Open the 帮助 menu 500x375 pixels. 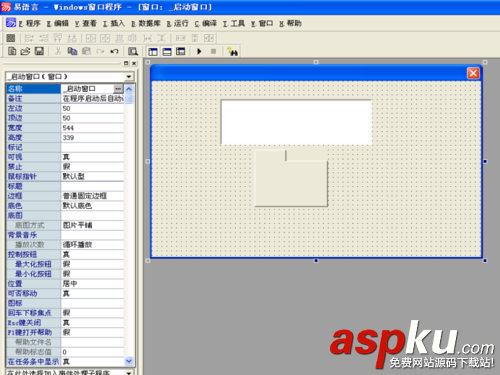[290, 23]
